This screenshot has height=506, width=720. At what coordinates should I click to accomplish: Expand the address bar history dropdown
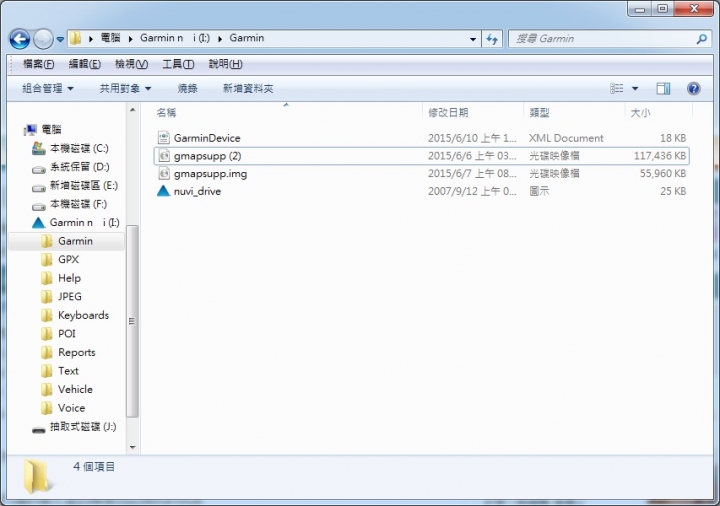click(x=473, y=39)
